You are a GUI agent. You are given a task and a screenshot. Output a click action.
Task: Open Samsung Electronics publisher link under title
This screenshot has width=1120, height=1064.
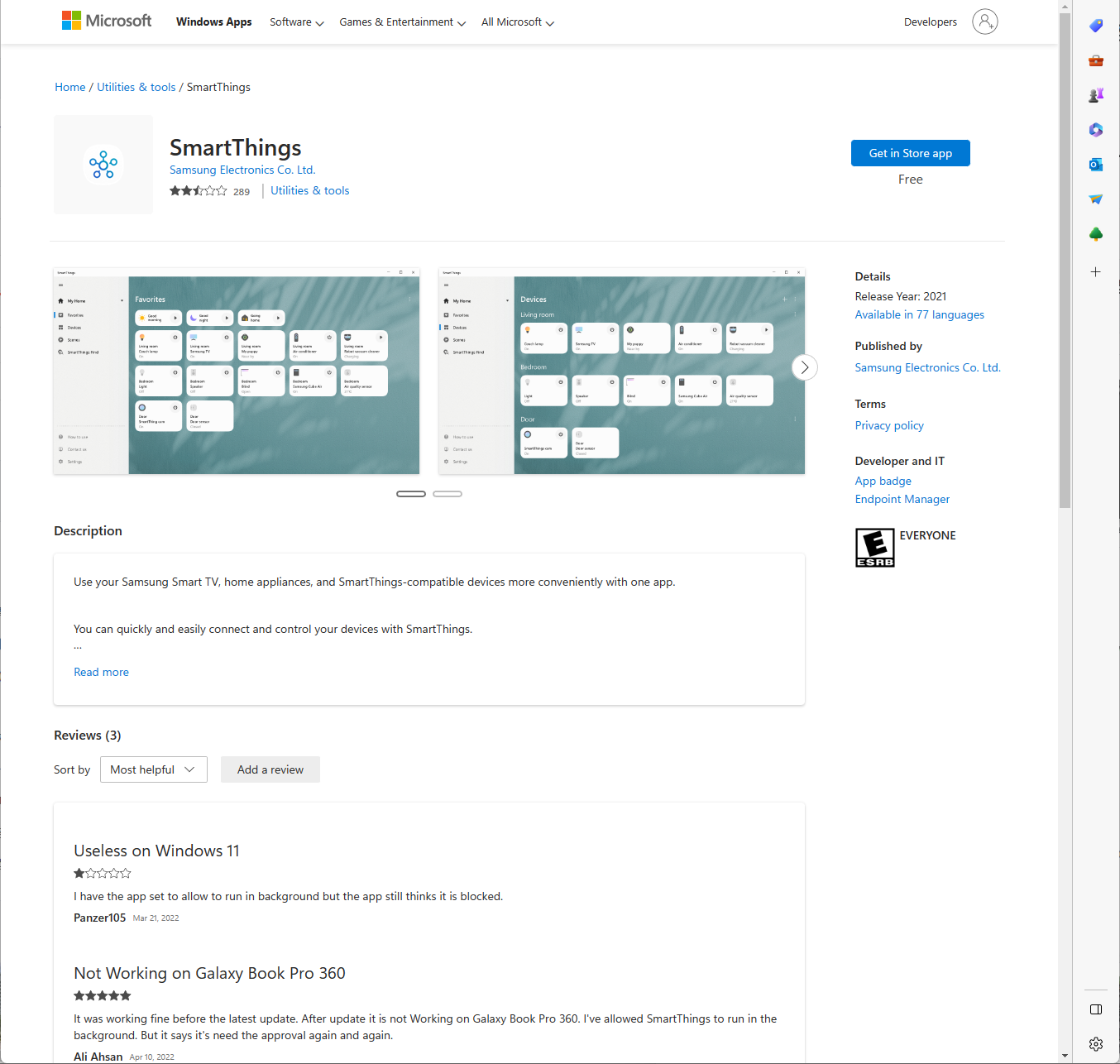coord(242,170)
